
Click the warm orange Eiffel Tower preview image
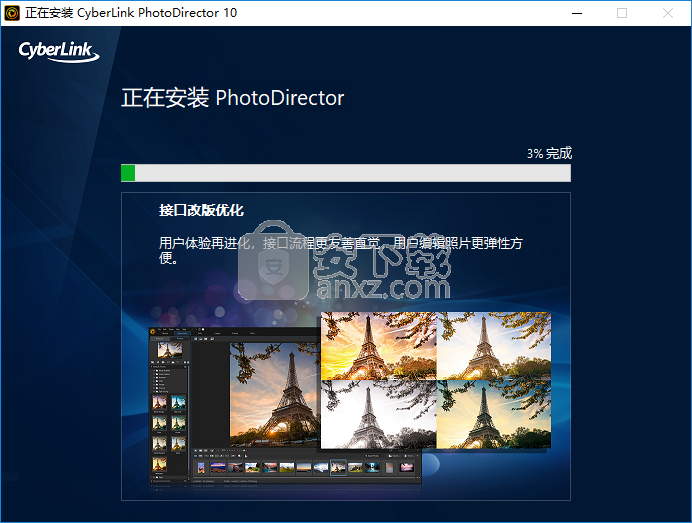coord(379,346)
